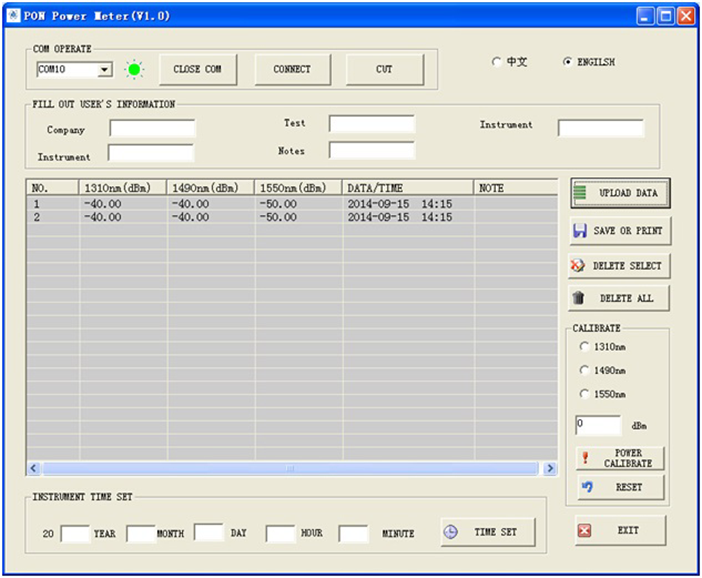Click the floppy disk Save or Print icon

(x=579, y=231)
